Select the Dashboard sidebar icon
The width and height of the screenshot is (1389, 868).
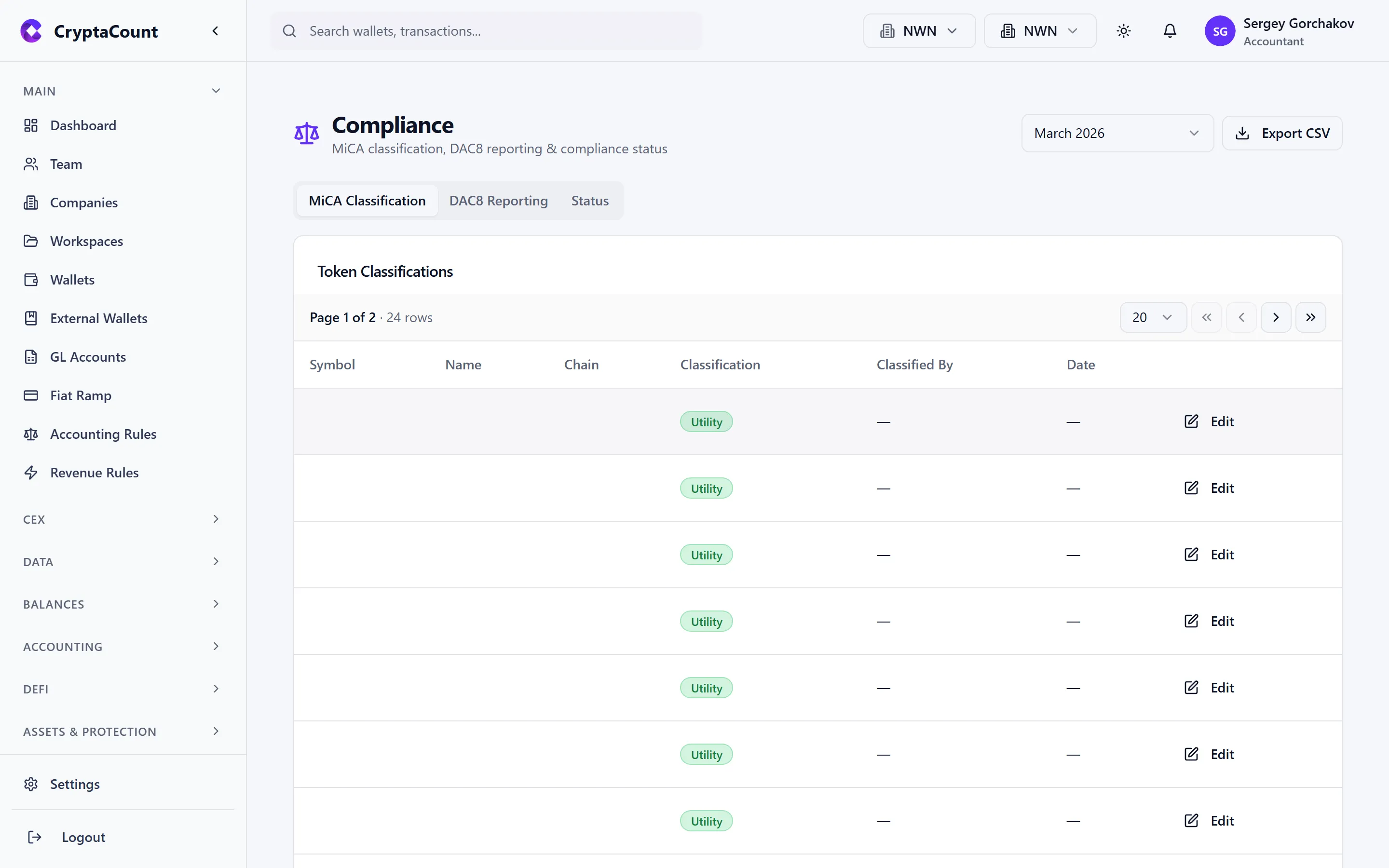tap(31, 125)
